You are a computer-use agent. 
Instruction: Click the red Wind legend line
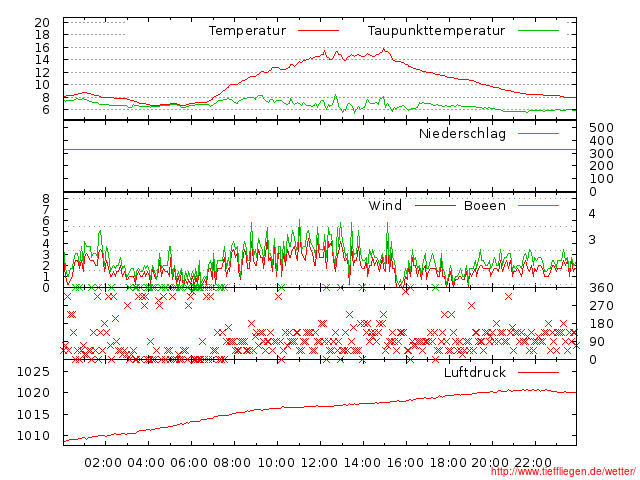[x=435, y=205]
